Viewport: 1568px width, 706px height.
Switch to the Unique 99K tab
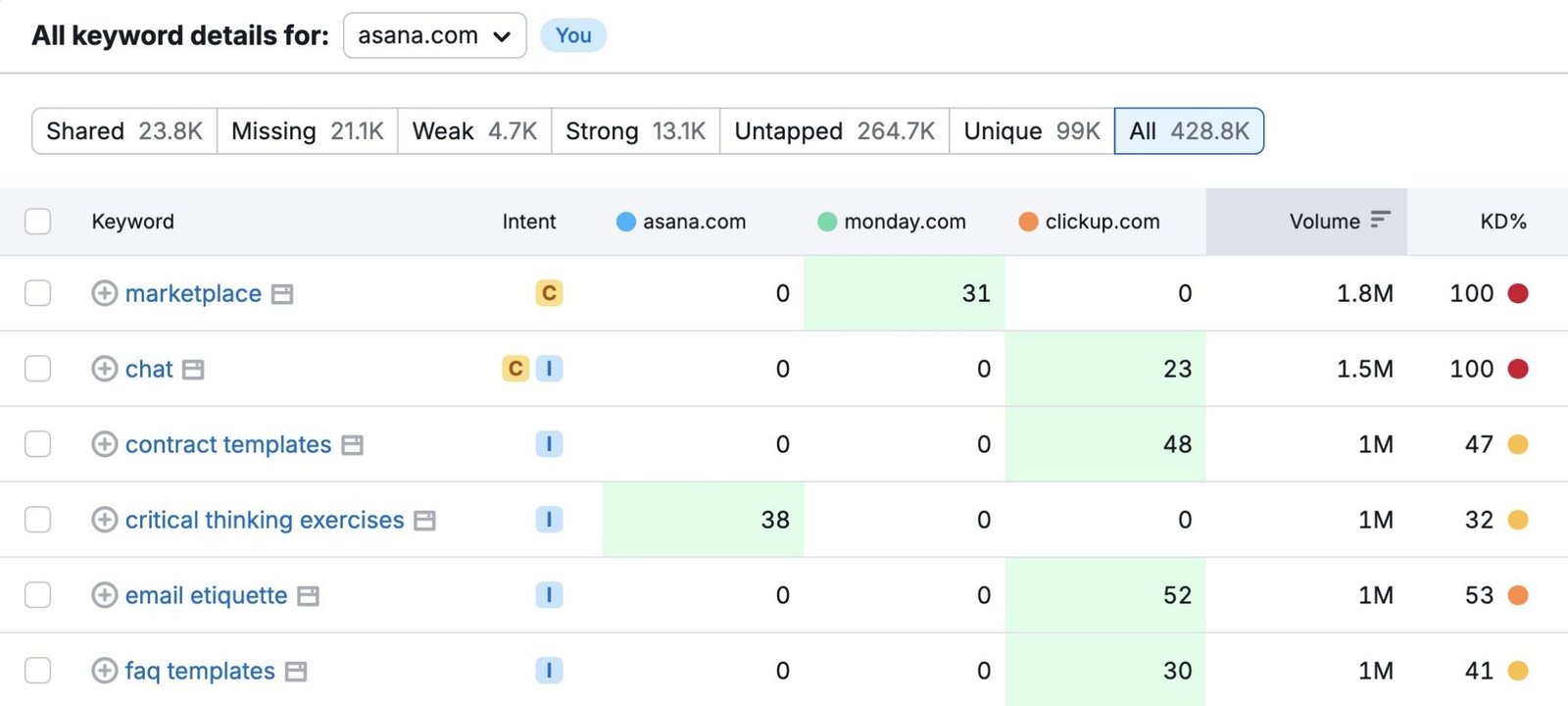pyautogui.click(x=1032, y=131)
